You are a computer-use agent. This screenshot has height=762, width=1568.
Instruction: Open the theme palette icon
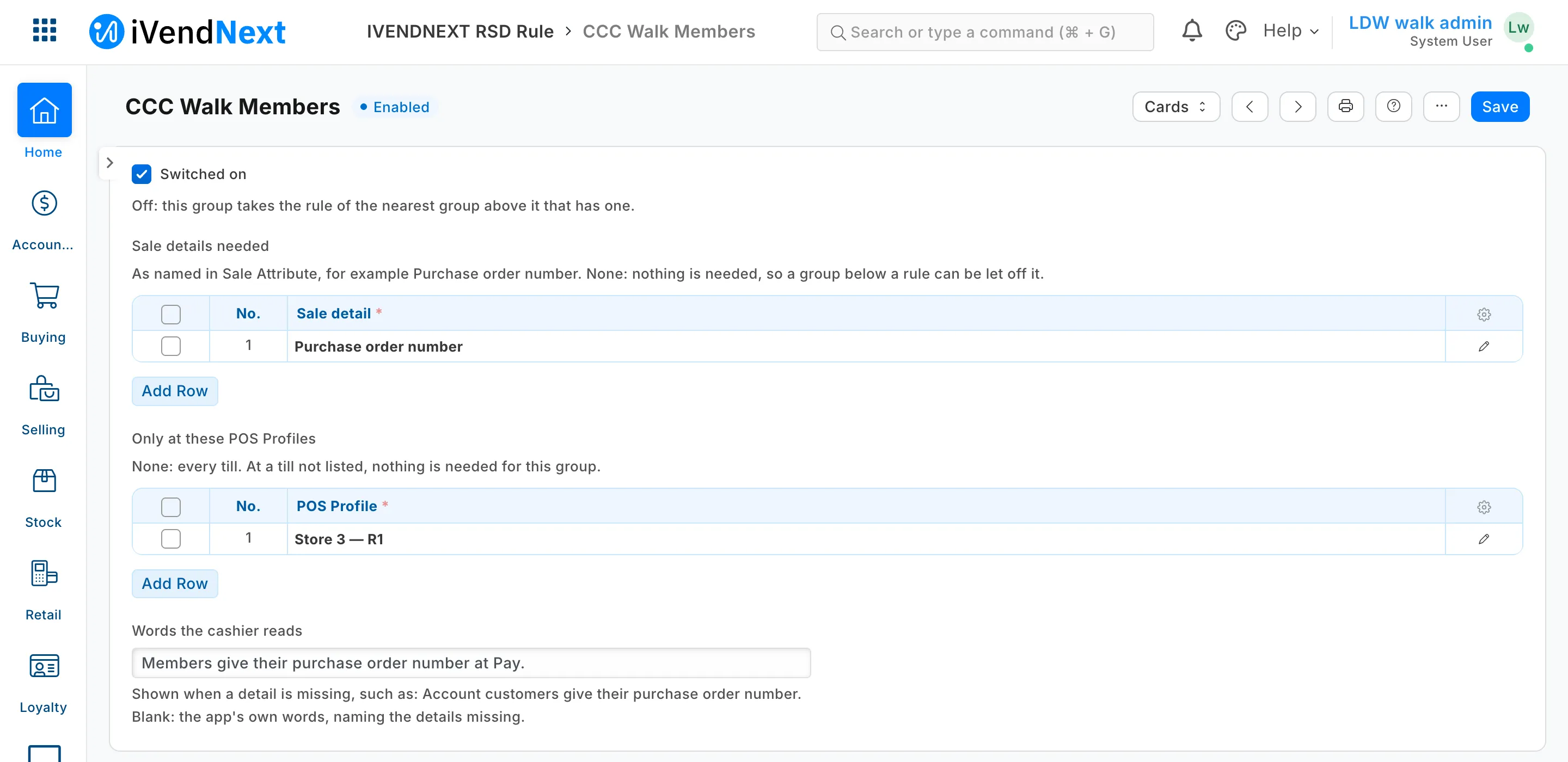coord(1236,30)
